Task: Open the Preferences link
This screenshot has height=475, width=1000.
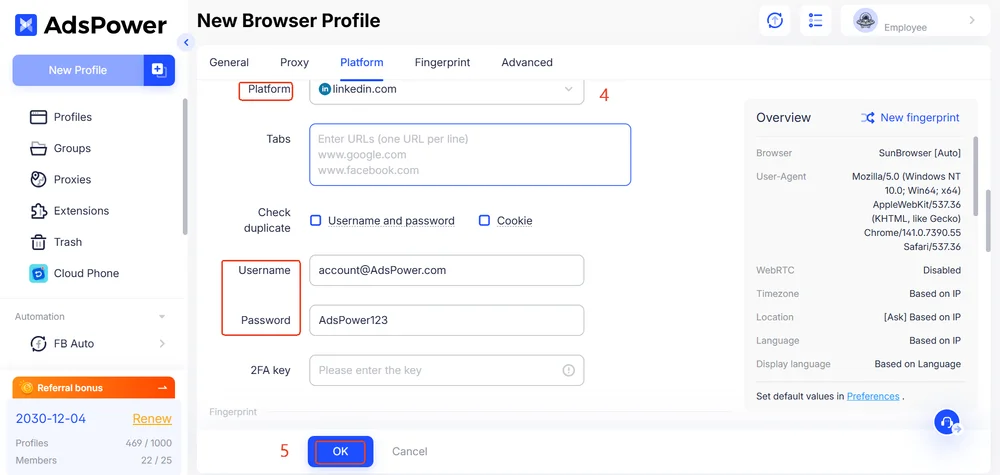Action: tap(873, 396)
